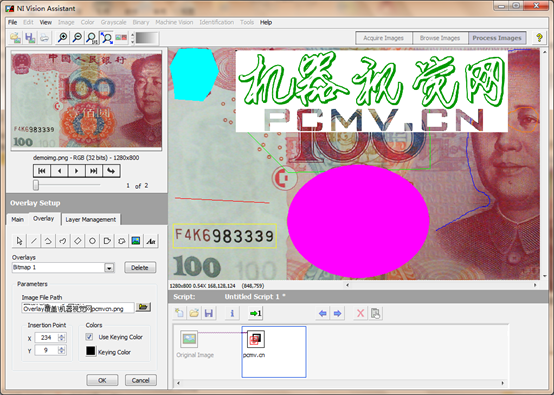Click the Process Images button

coord(497,38)
